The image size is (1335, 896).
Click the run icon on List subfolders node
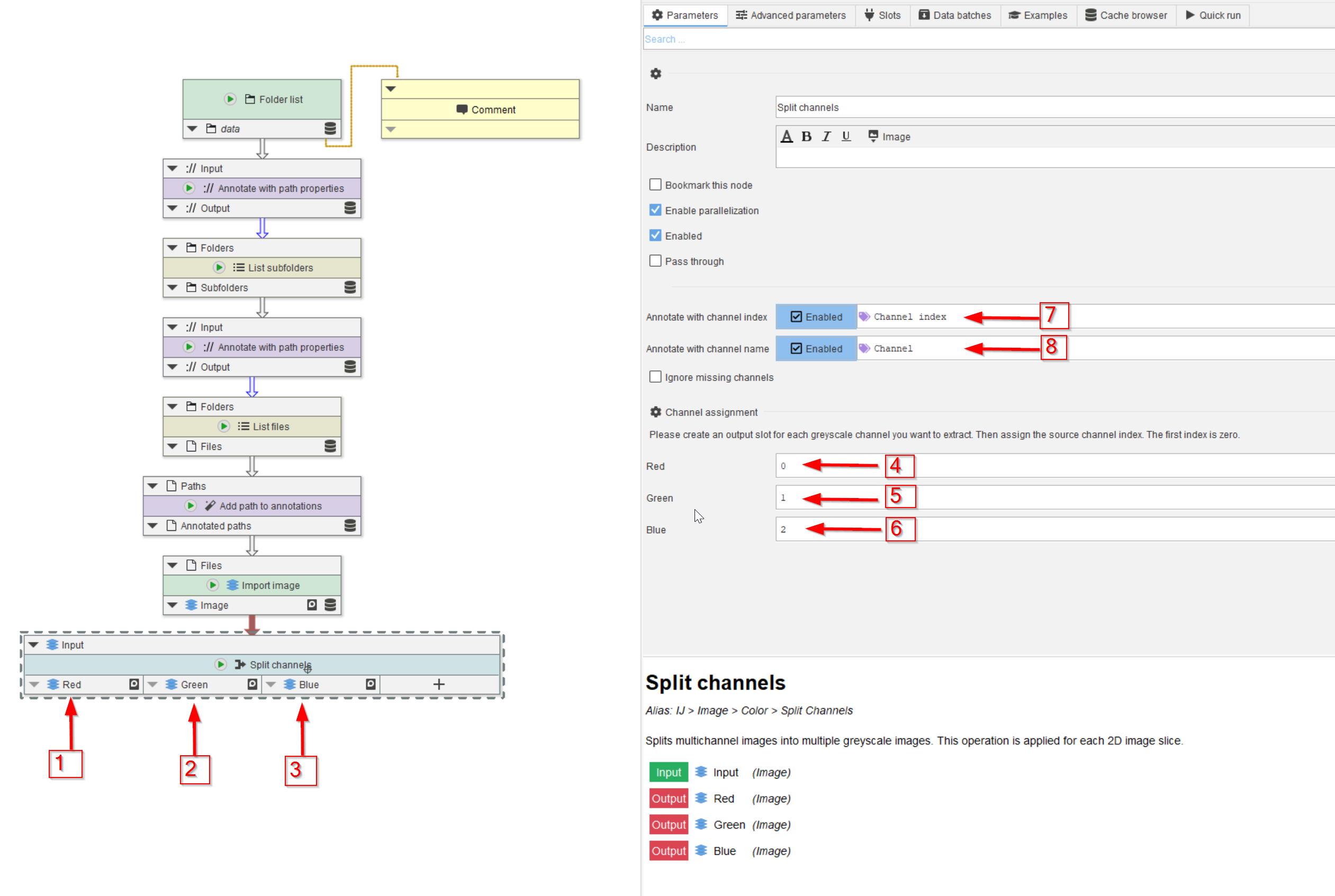[x=219, y=267]
